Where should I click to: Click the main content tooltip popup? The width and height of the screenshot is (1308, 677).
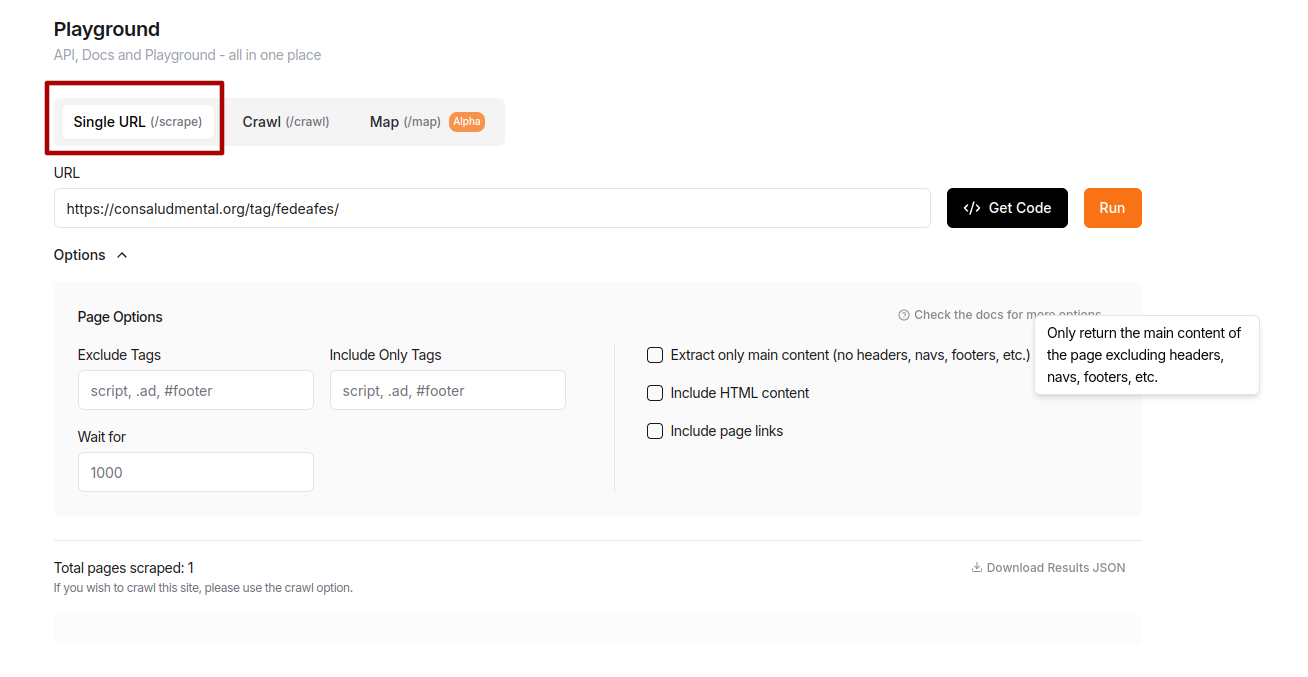click(1146, 355)
